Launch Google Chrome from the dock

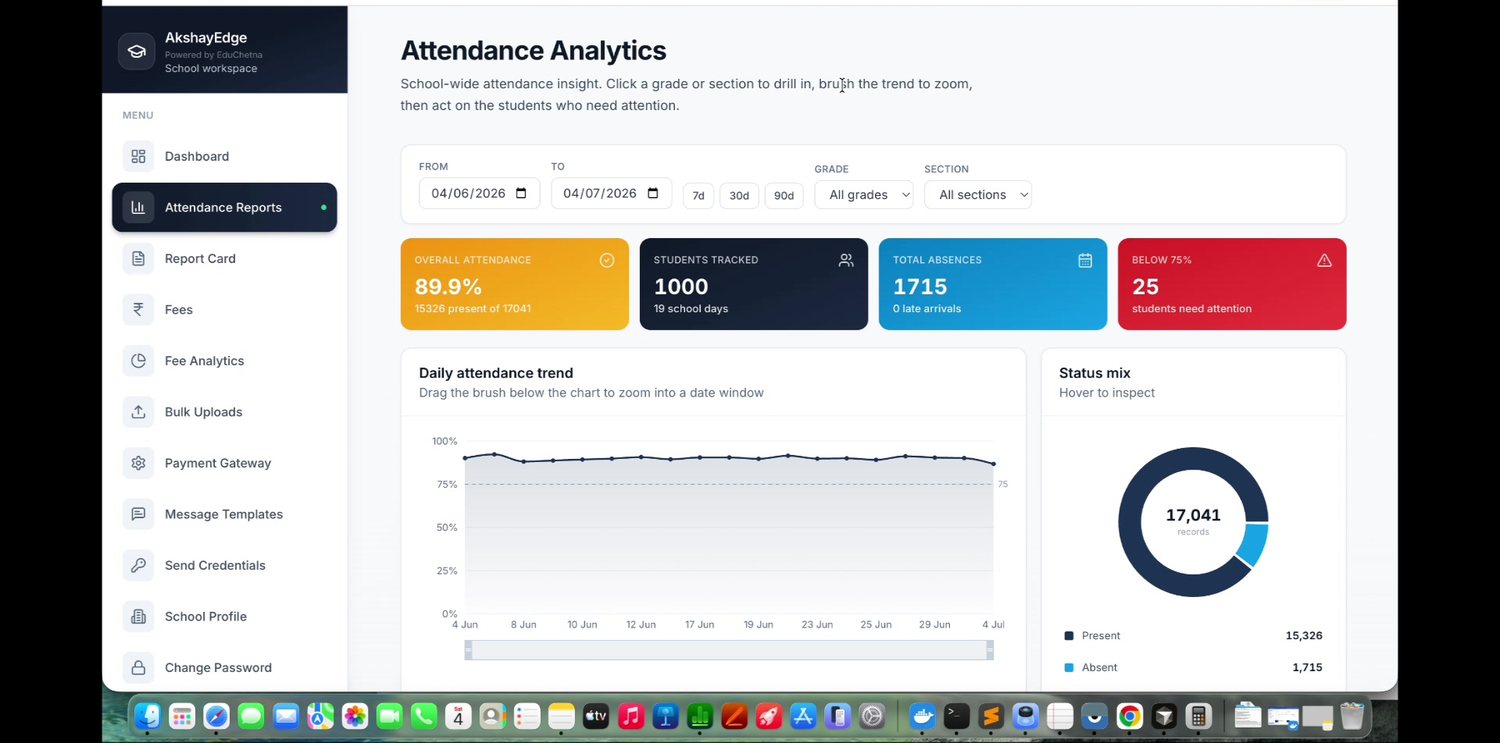point(1129,716)
